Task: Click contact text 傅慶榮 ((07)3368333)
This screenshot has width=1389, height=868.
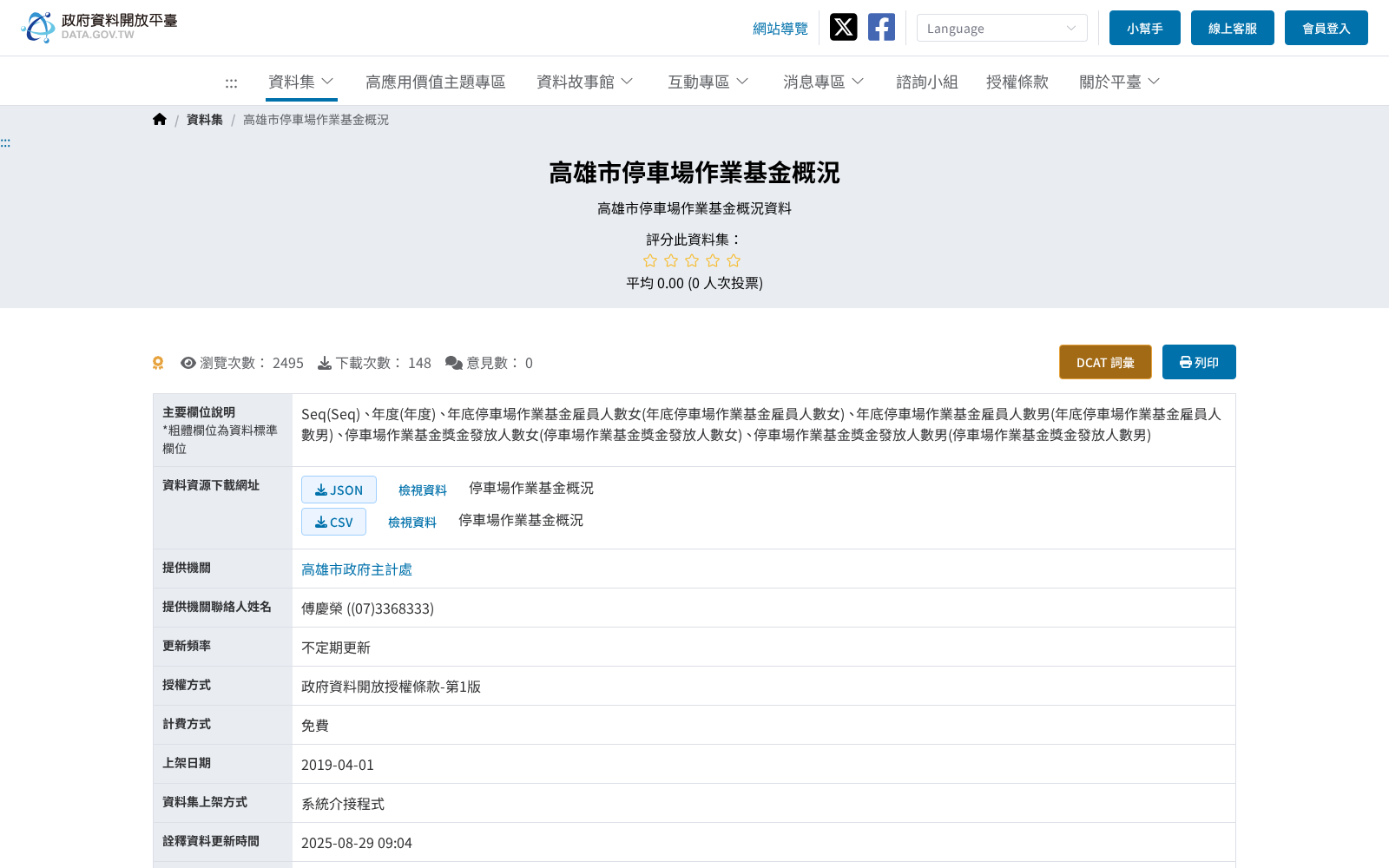Action: 367,608
